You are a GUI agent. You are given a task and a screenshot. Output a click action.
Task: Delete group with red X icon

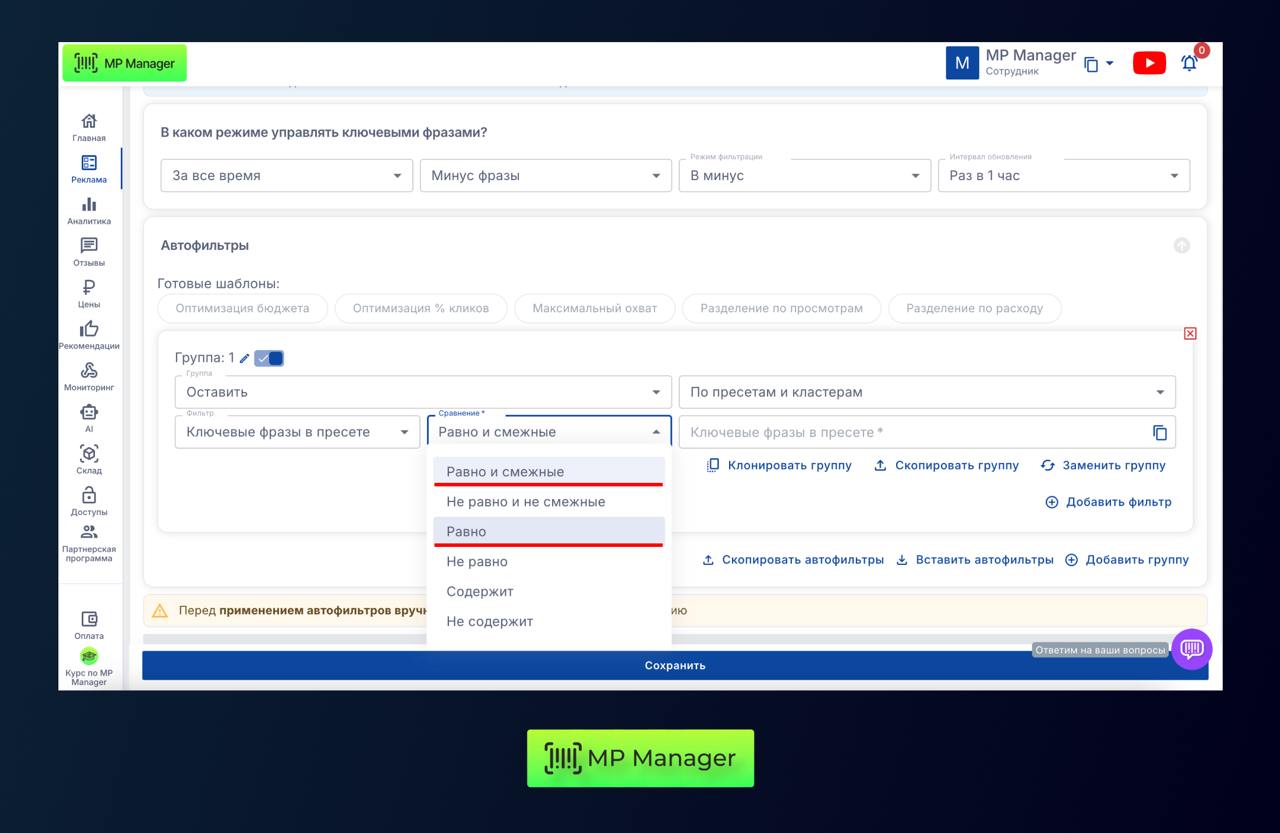pyautogui.click(x=1189, y=333)
